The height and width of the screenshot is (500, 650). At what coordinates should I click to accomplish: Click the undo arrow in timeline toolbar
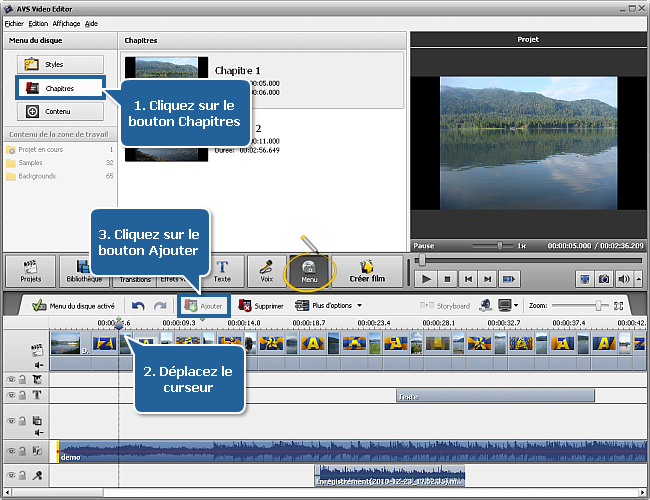138,305
